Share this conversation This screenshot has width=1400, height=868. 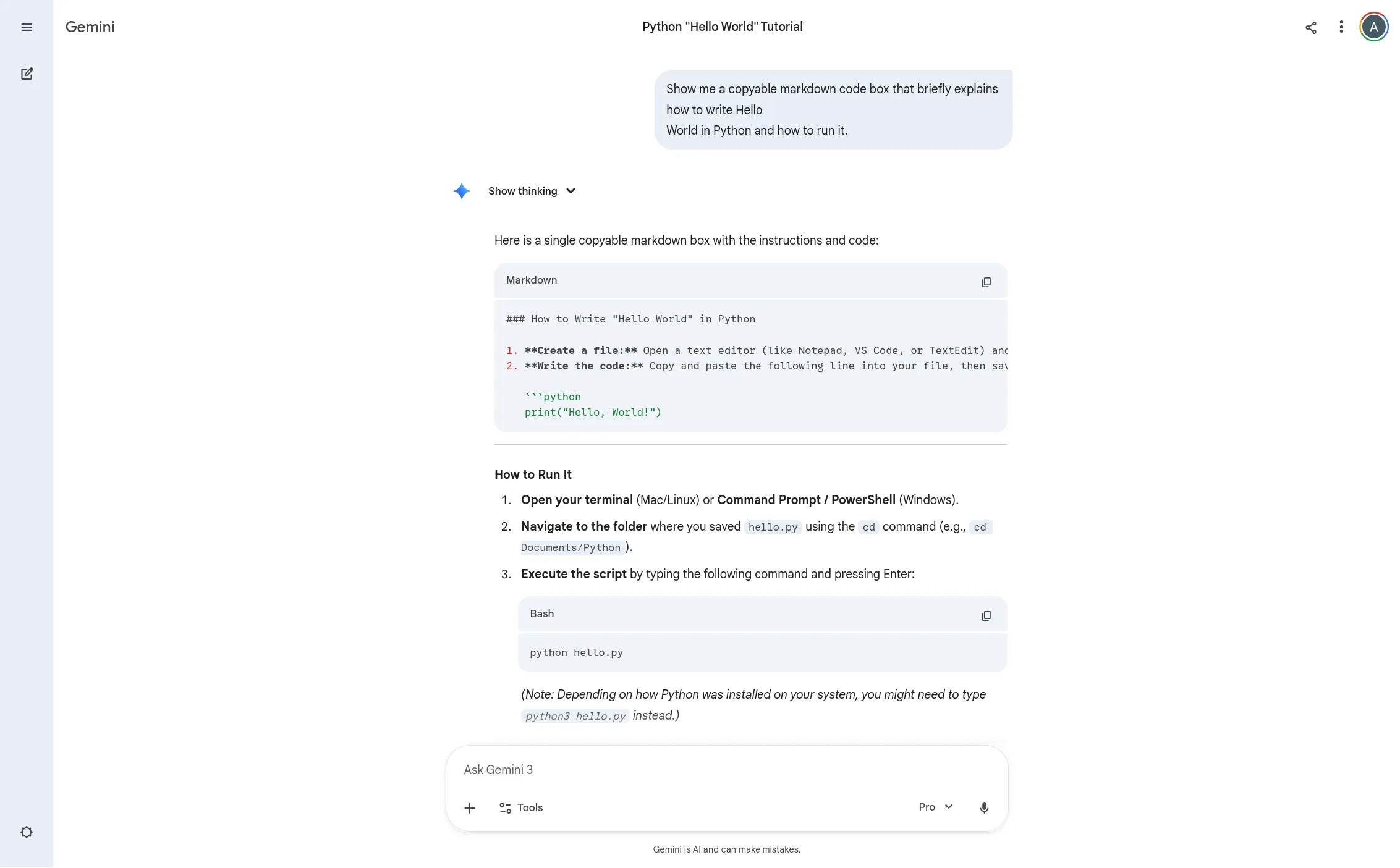[1310, 27]
